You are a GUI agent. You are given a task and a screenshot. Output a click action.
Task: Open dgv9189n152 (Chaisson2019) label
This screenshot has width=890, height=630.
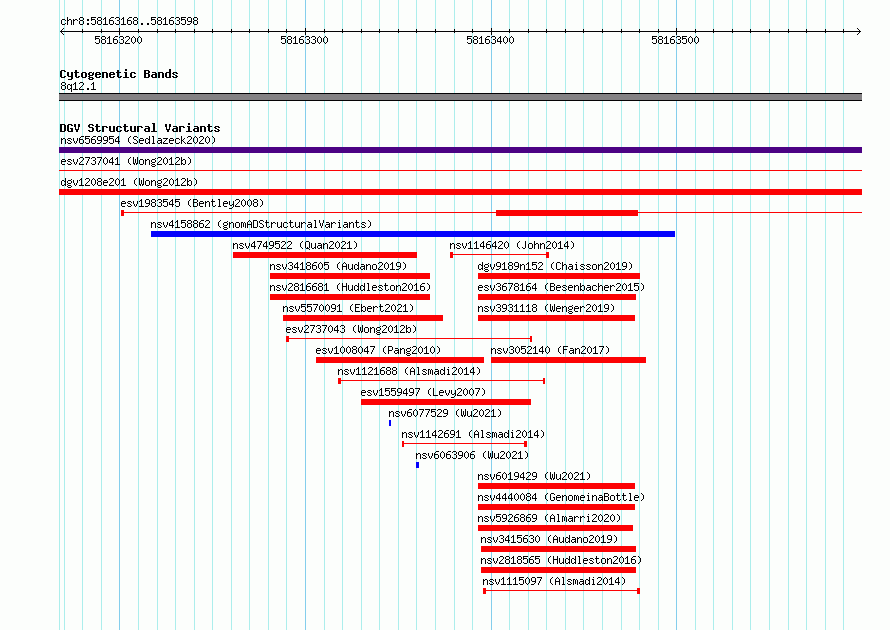pyautogui.click(x=555, y=266)
